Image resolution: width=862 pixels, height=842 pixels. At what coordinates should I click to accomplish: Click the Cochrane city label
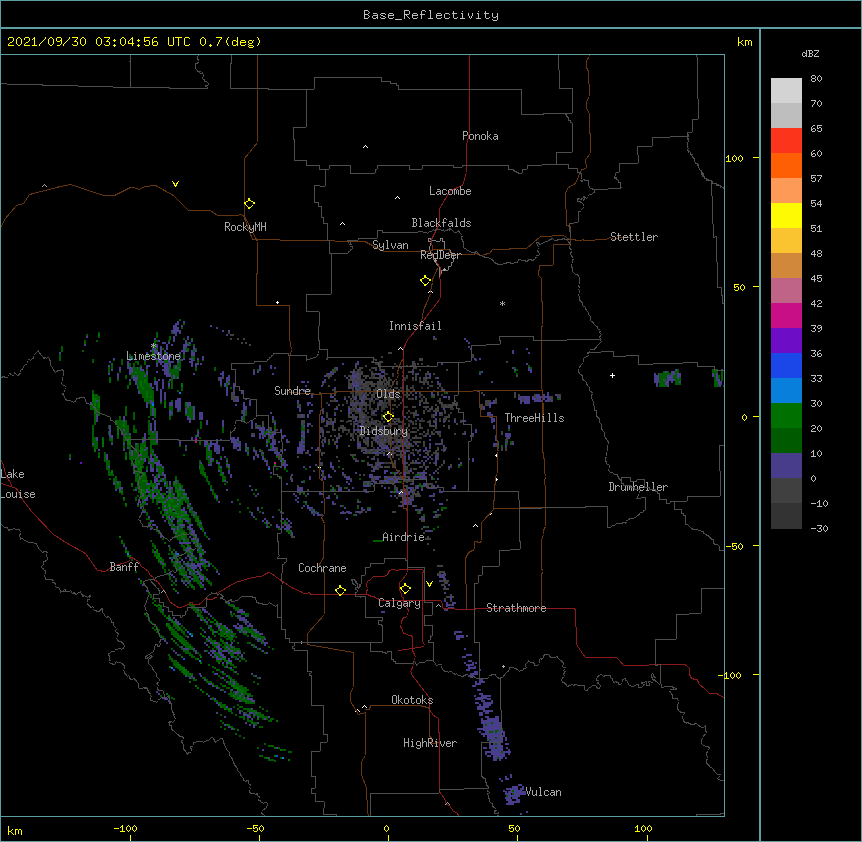coord(322,568)
